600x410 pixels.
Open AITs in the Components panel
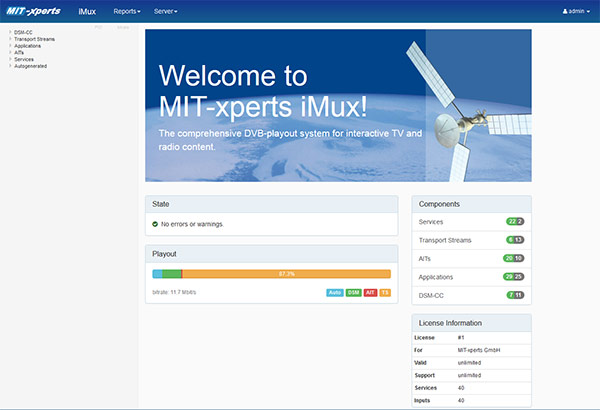[x=471, y=258]
